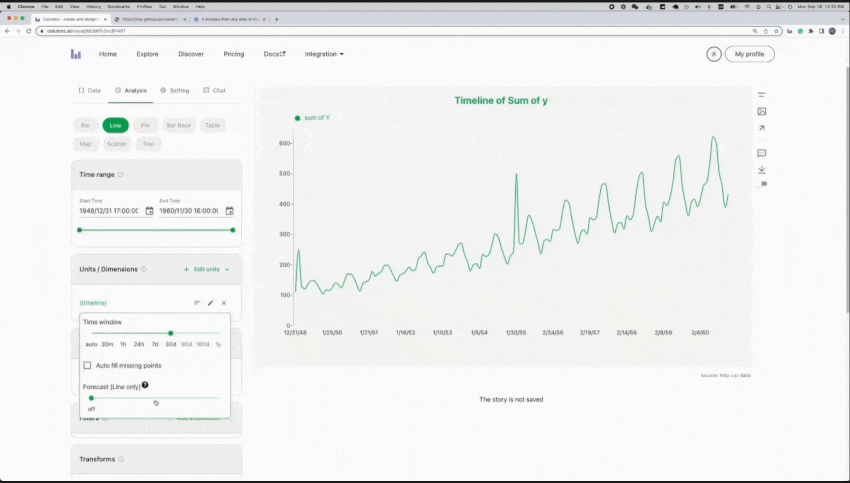Switch to the second browser tab

(x=151, y=19)
